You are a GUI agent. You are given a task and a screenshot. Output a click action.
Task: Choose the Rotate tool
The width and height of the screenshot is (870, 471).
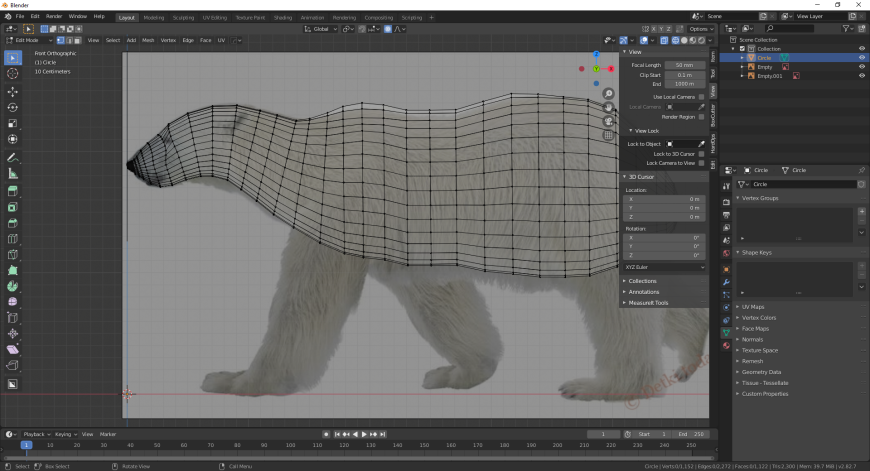pyautogui.click(x=13, y=107)
